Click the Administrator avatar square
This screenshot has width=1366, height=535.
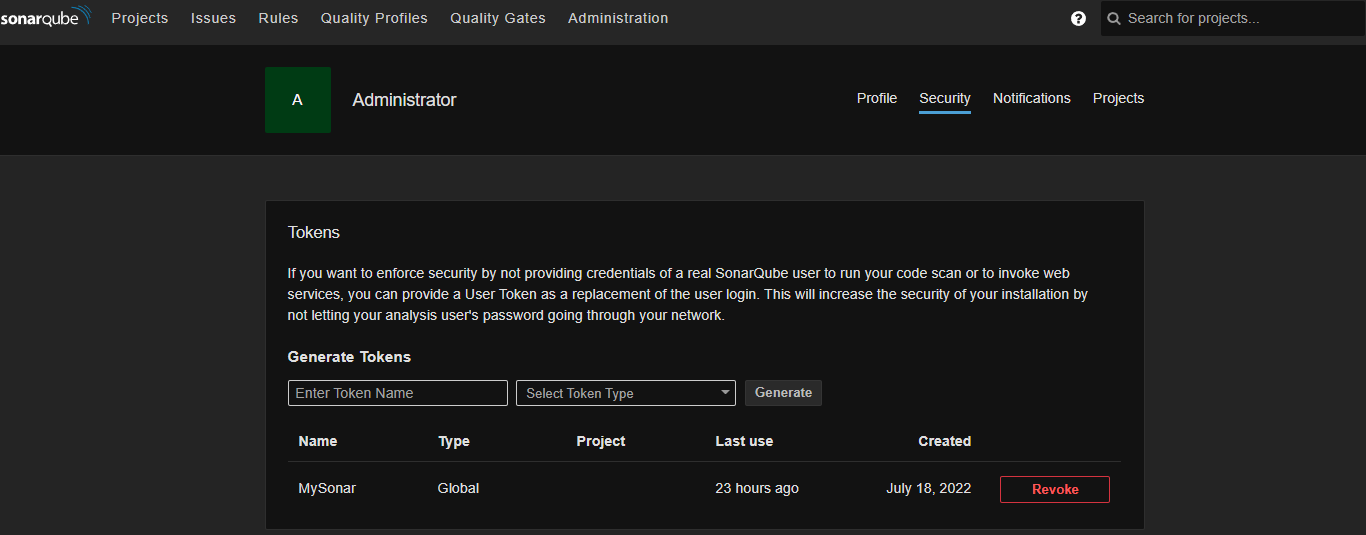298,100
